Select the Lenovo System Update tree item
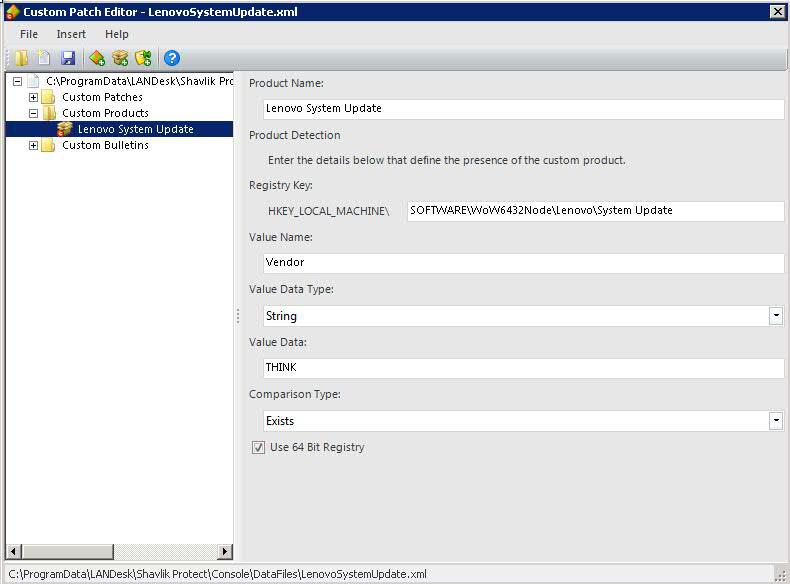790x584 pixels. click(x=136, y=129)
